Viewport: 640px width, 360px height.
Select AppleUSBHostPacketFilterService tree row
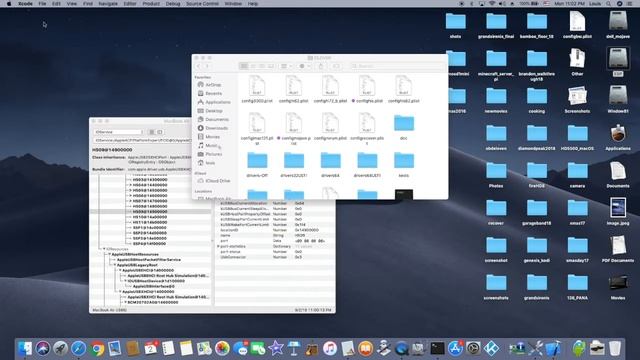(149, 260)
